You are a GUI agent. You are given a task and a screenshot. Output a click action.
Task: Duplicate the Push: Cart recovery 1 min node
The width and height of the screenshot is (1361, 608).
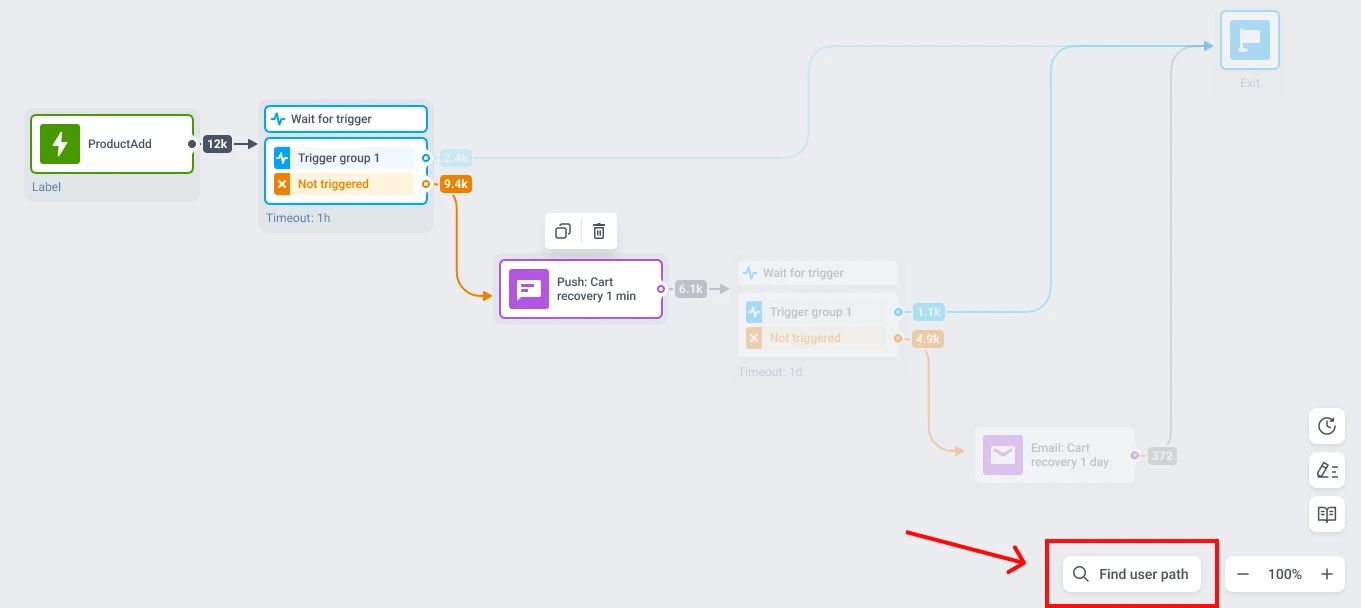click(x=562, y=231)
